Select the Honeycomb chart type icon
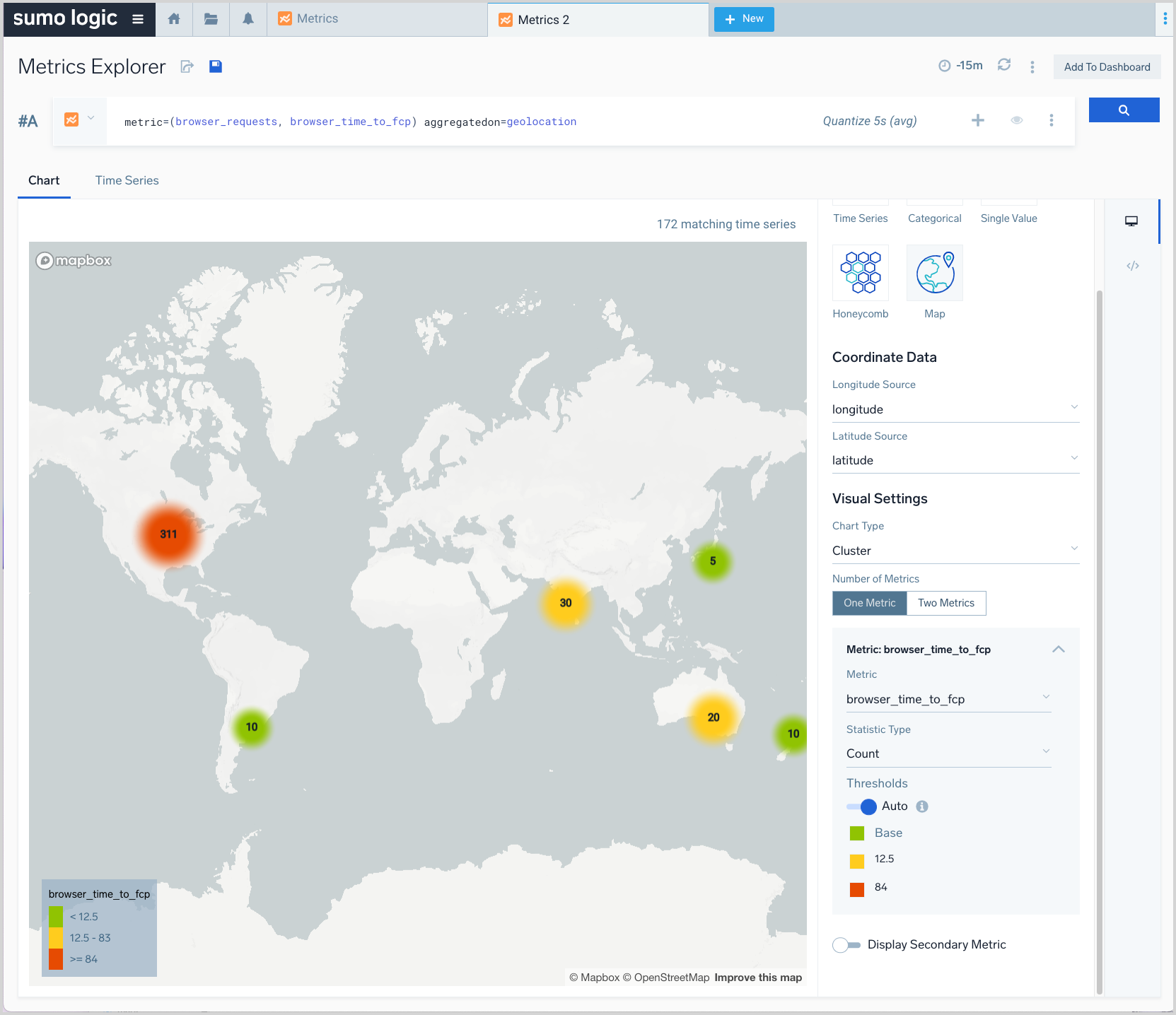This screenshot has height=1015, width=1176. coord(860,273)
